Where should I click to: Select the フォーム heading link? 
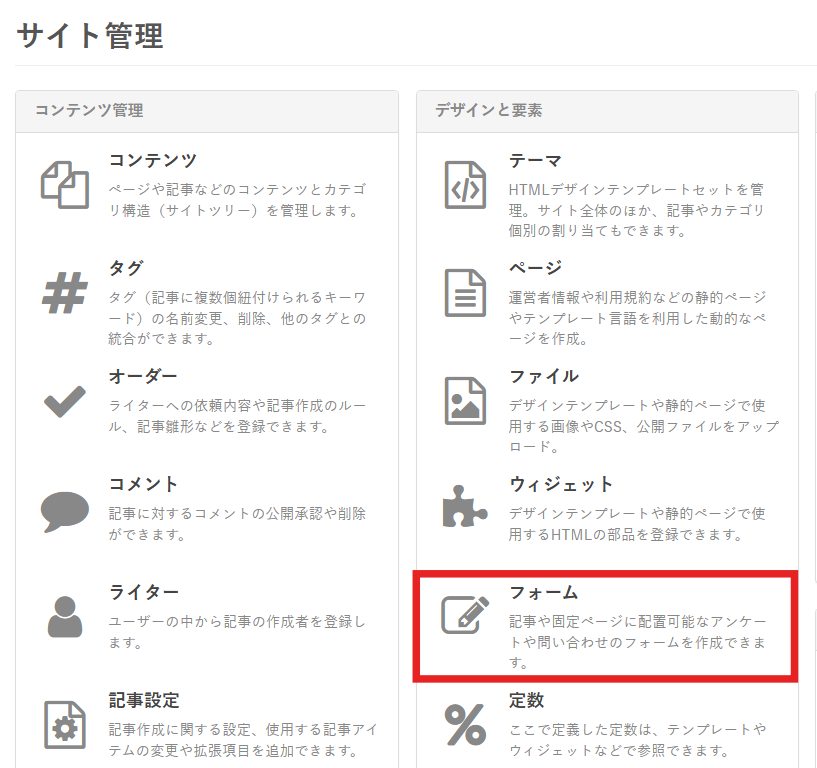tap(543, 593)
